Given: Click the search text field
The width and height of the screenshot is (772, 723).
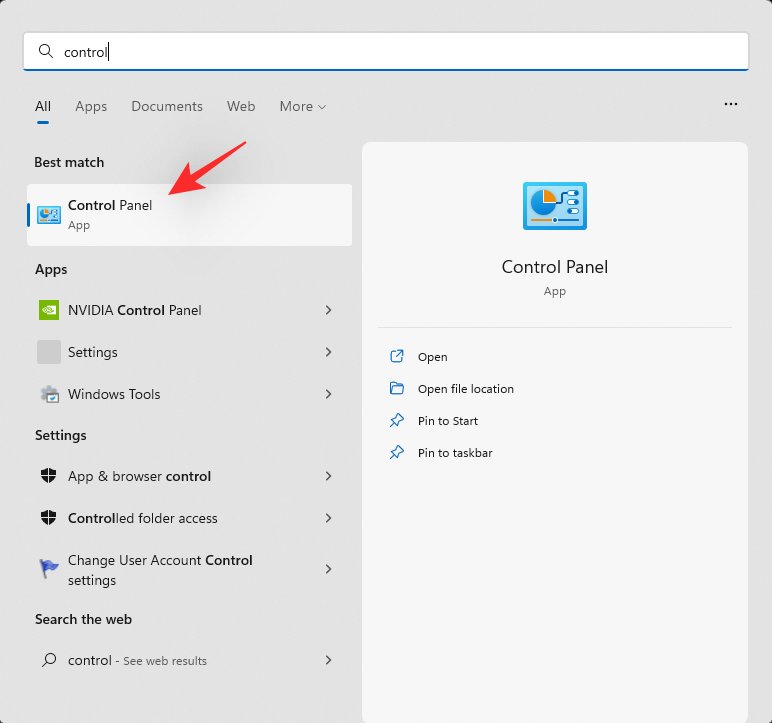Looking at the screenshot, I should [x=400, y=52].
